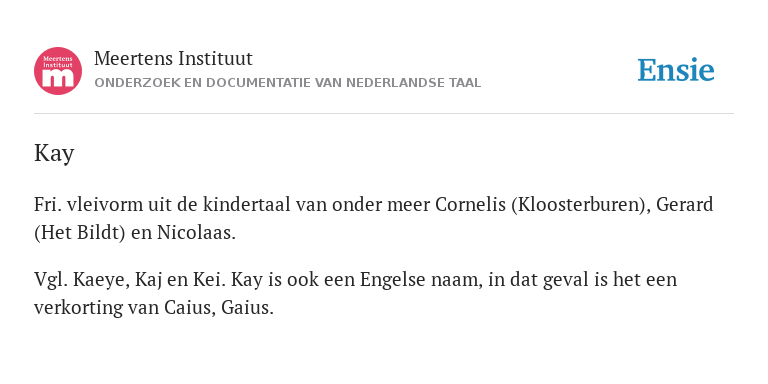Click the 'Kay' heading
Image resolution: width=768 pixels, height=384 pixels.
tap(54, 154)
